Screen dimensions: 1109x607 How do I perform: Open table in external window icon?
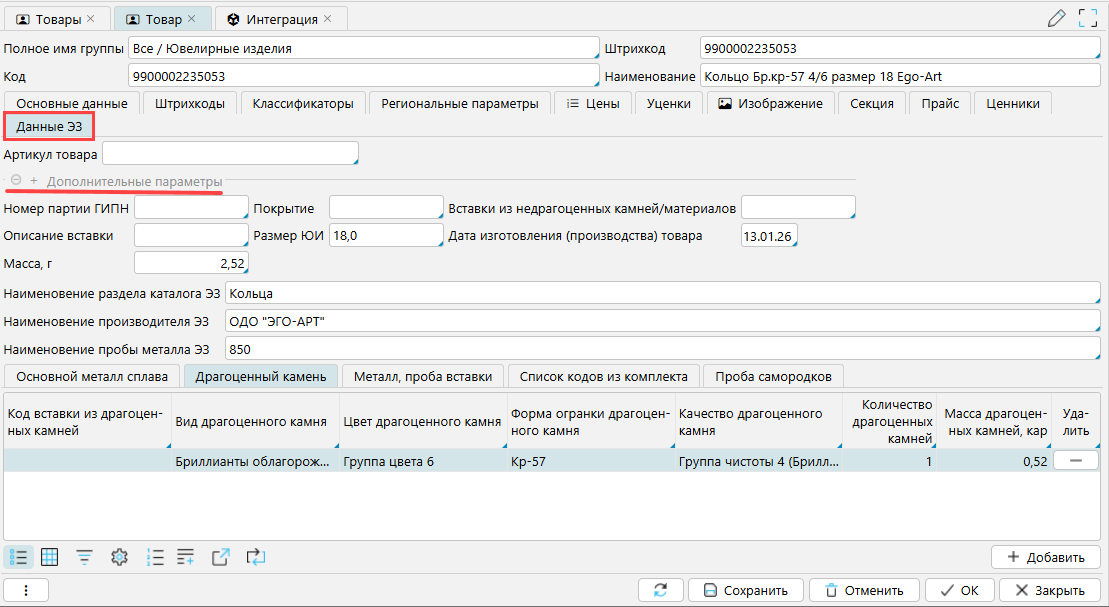(x=221, y=557)
